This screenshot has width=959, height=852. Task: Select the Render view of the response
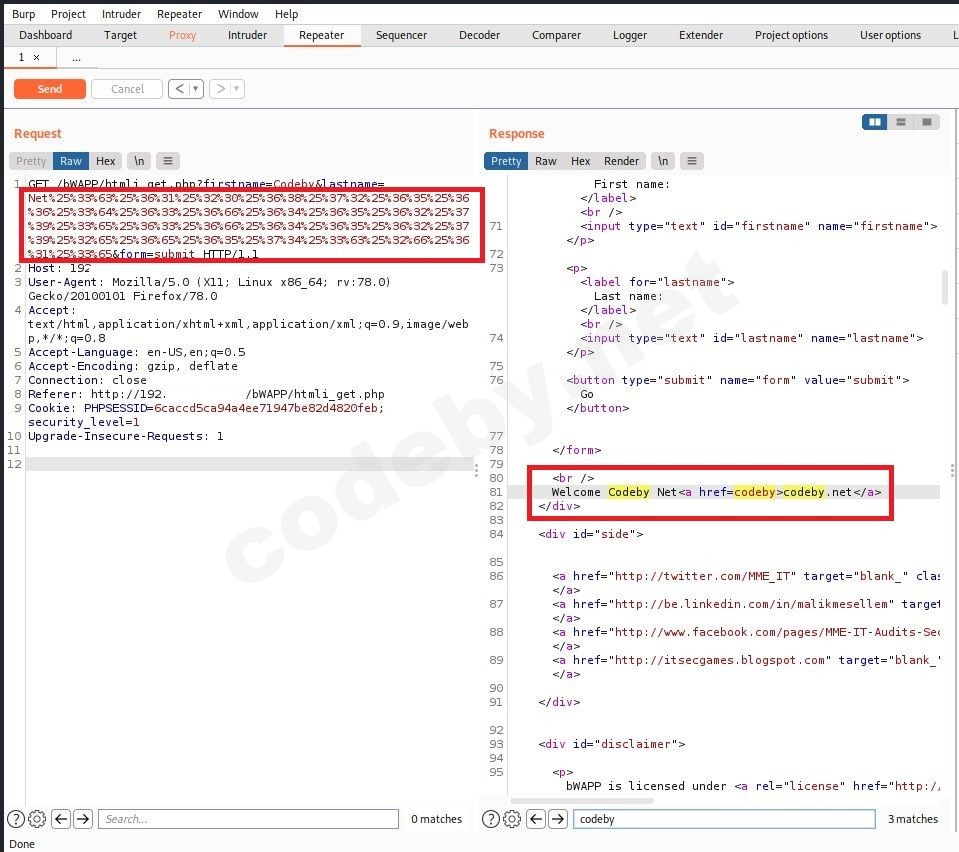621,161
